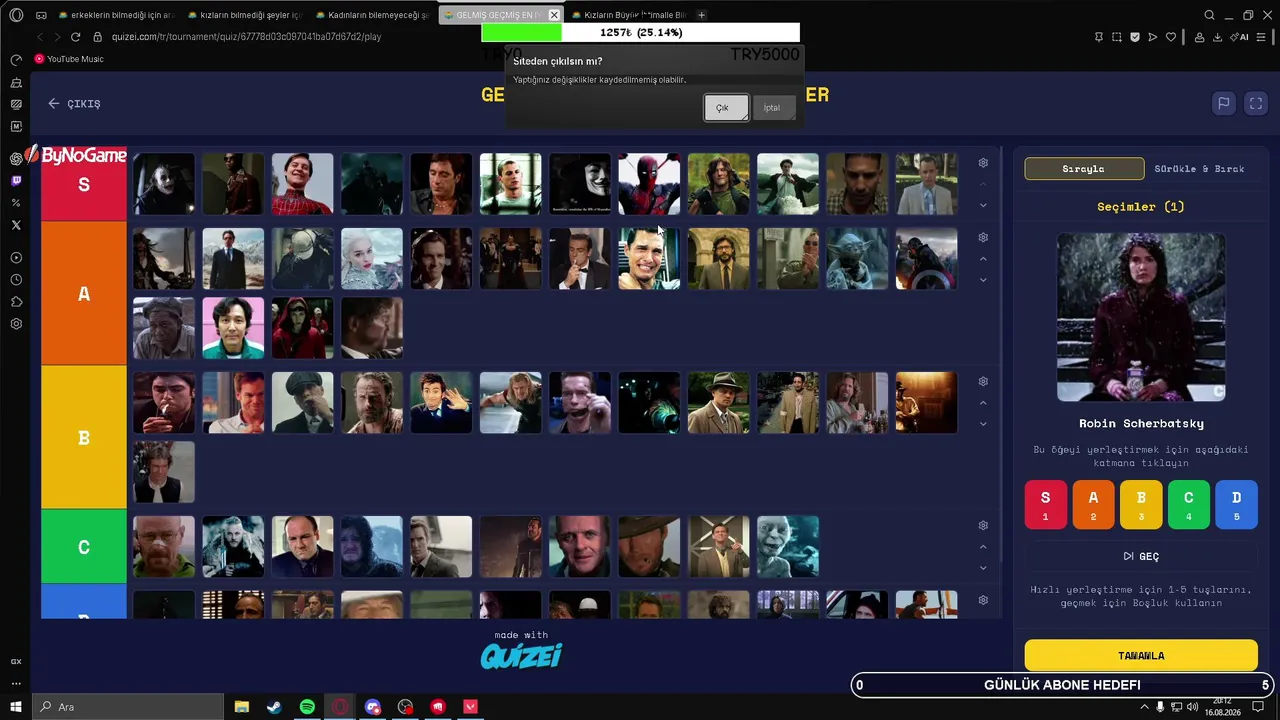Open the send/flow arrow icon
The height and width of the screenshot is (720, 1280).
click(x=1153, y=37)
